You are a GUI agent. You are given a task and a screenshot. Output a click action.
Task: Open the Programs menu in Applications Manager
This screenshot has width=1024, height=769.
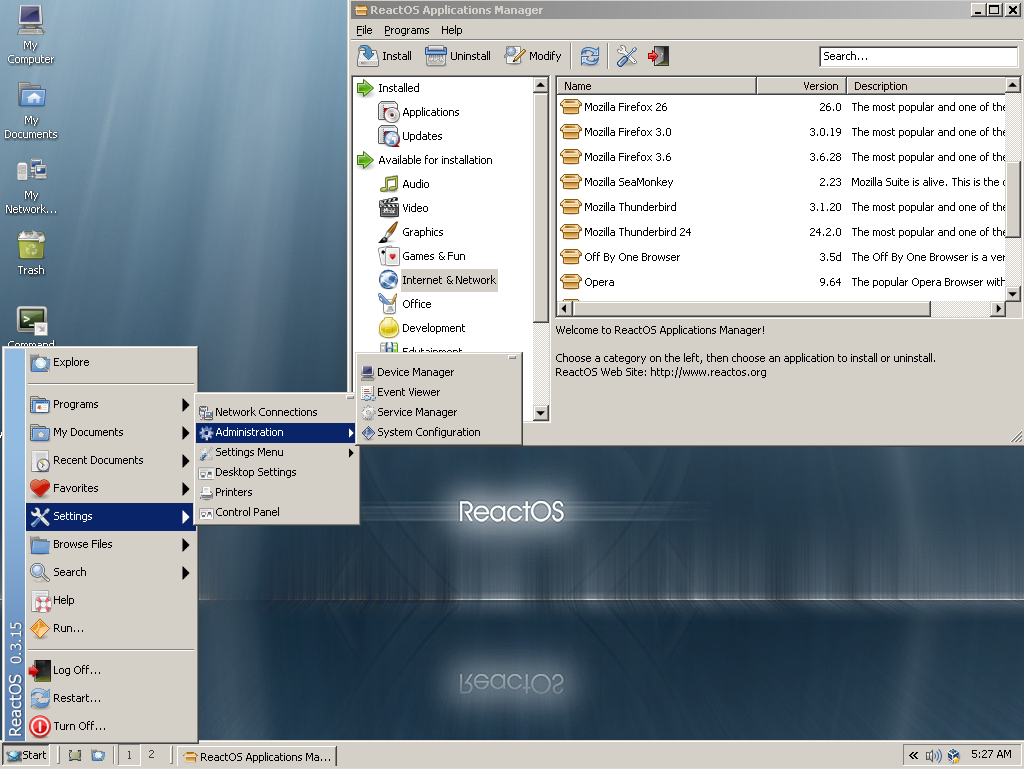[406, 30]
